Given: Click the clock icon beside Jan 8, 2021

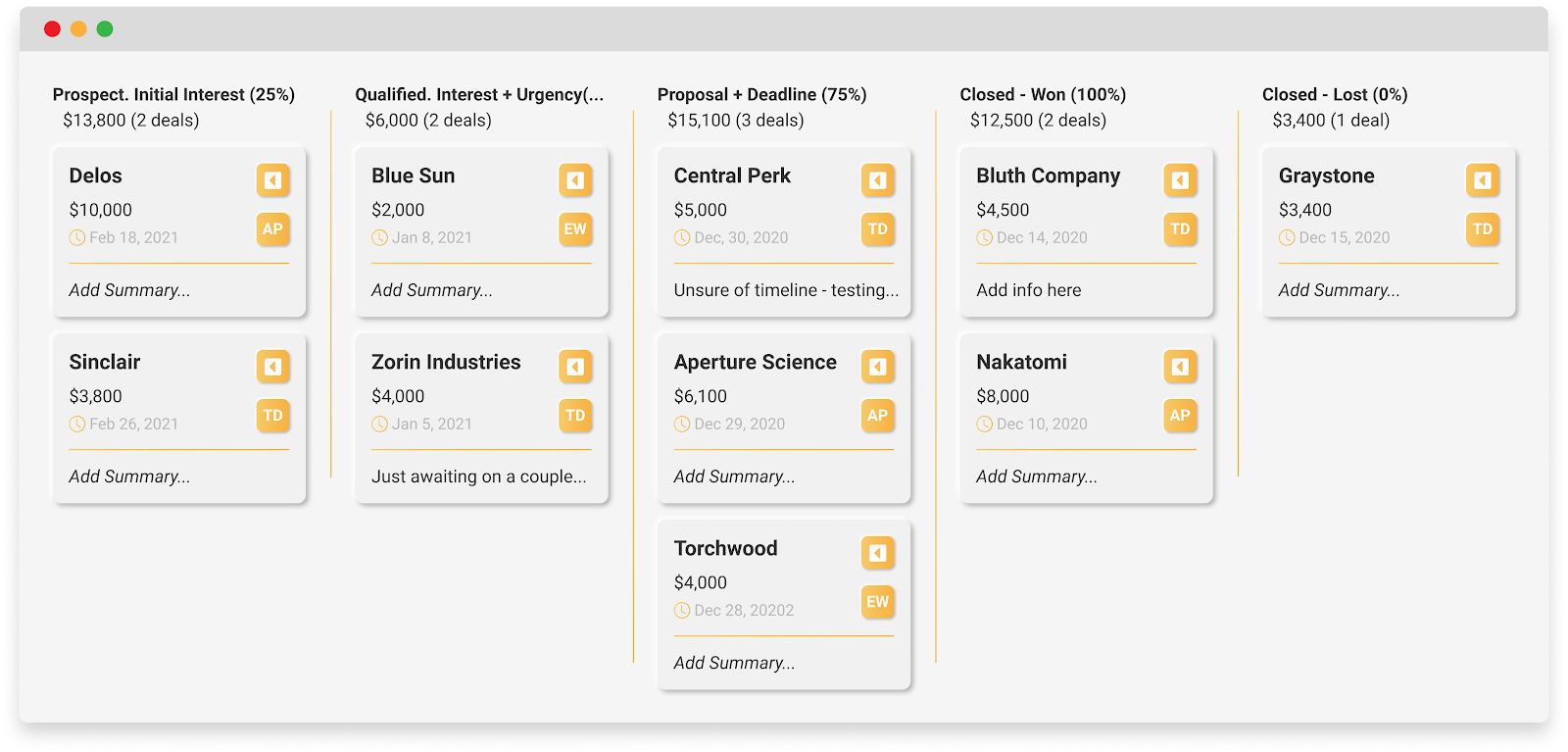Looking at the screenshot, I should pyautogui.click(x=380, y=237).
